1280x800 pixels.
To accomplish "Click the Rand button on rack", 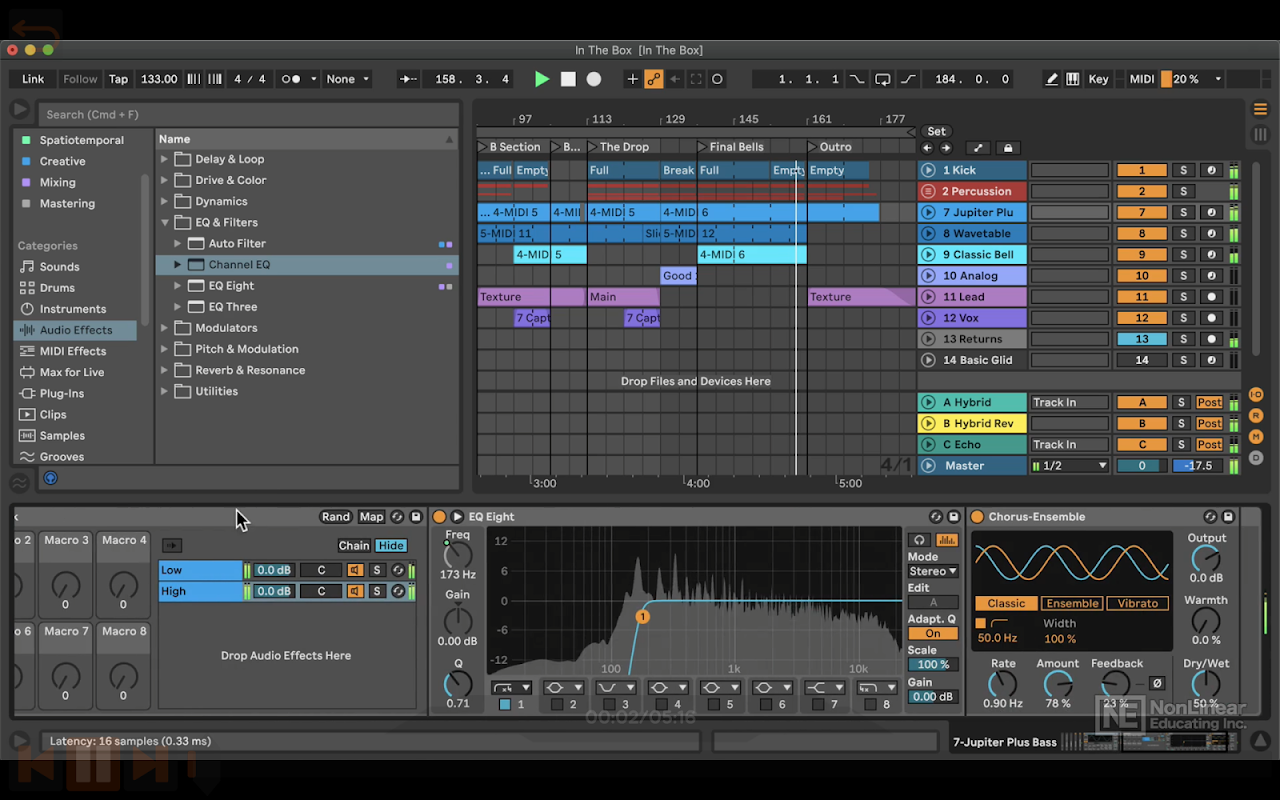I will pyautogui.click(x=336, y=517).
